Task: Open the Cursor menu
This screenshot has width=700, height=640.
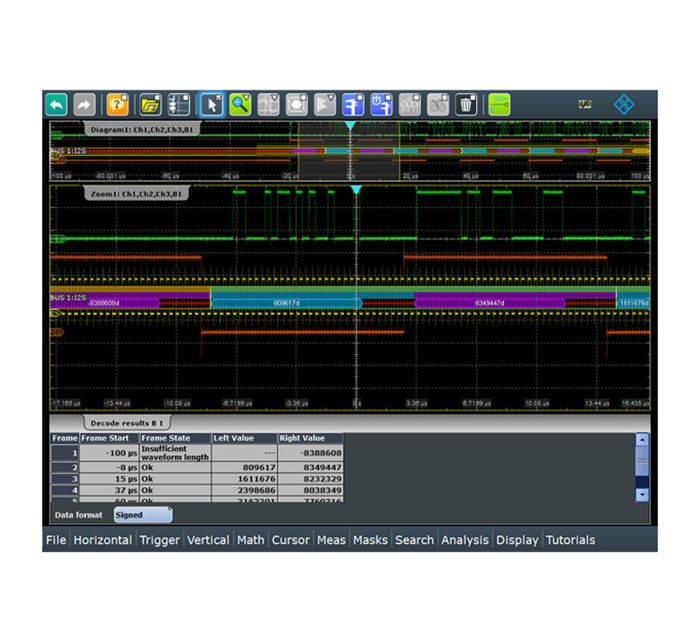Action: tap(290, 540)
